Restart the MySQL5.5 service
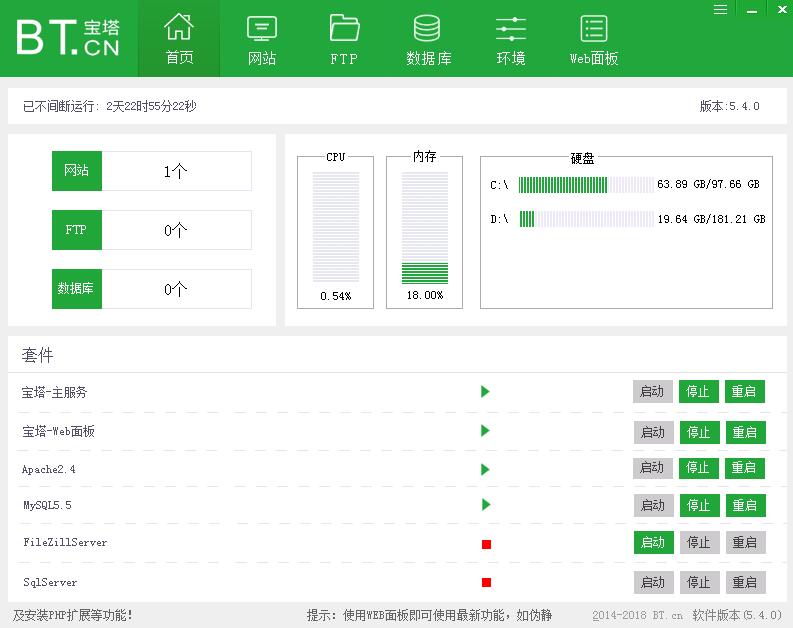The height and width of the screenshot is (628, 793). [x=745, y=505]
